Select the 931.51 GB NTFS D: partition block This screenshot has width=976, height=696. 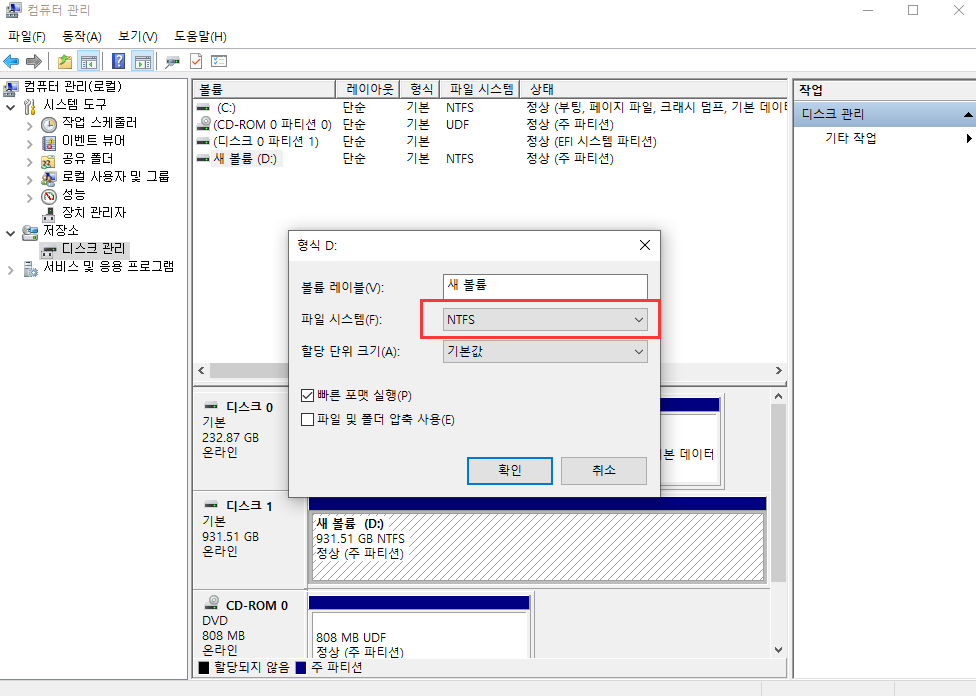tap(537, 547)
